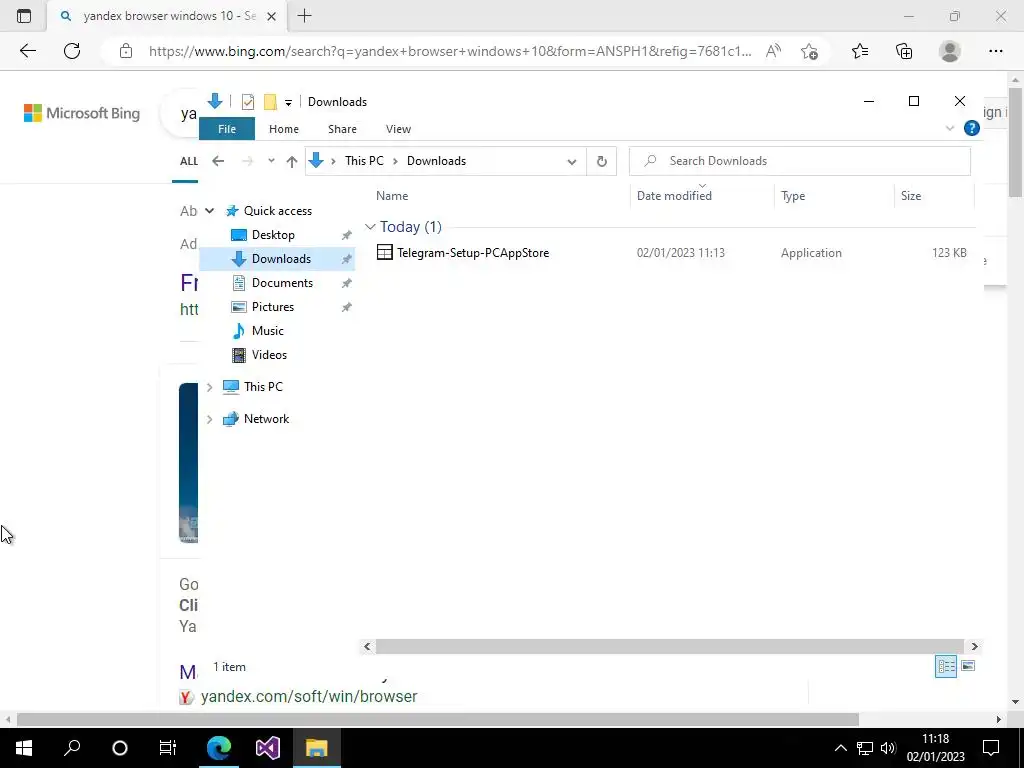Sort by Date modified column
The width and height of the screenshot is (1024, 768).
674,196
